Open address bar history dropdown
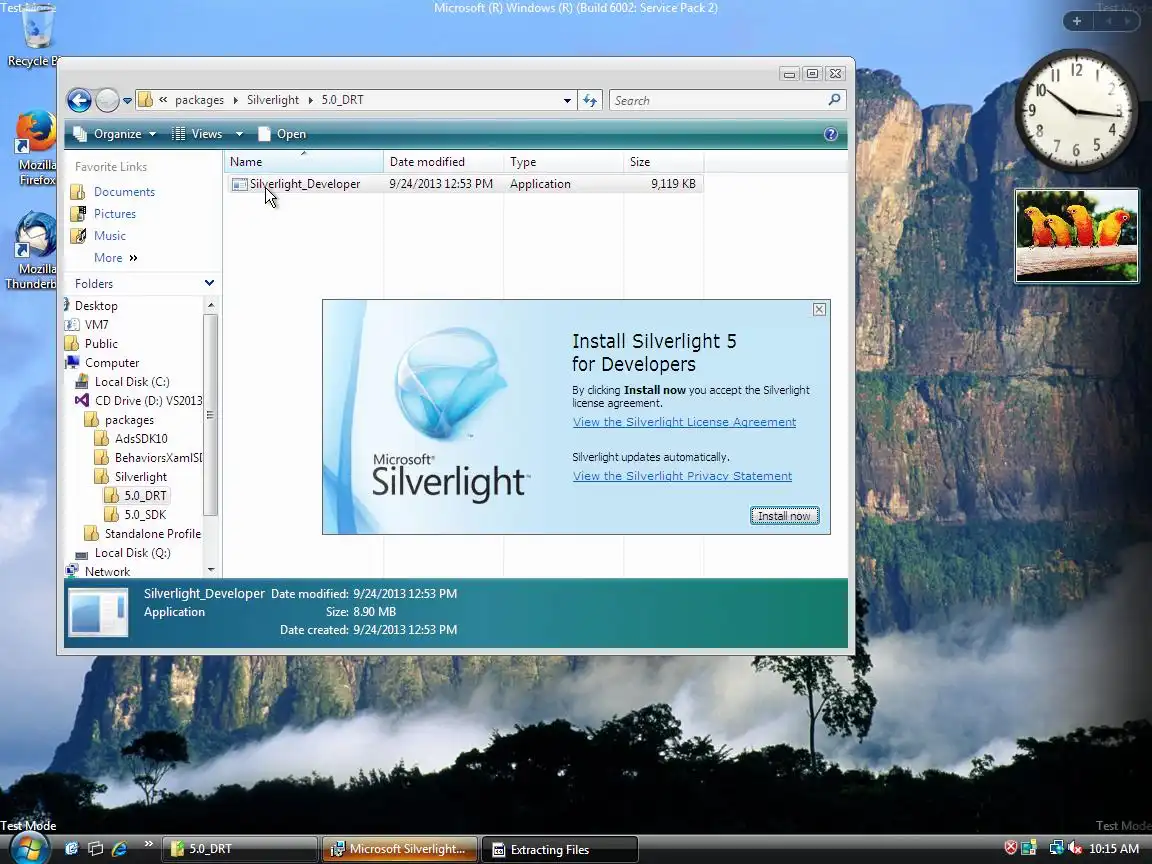This screenshot has height=864, width=1152. tap(567, 101)
